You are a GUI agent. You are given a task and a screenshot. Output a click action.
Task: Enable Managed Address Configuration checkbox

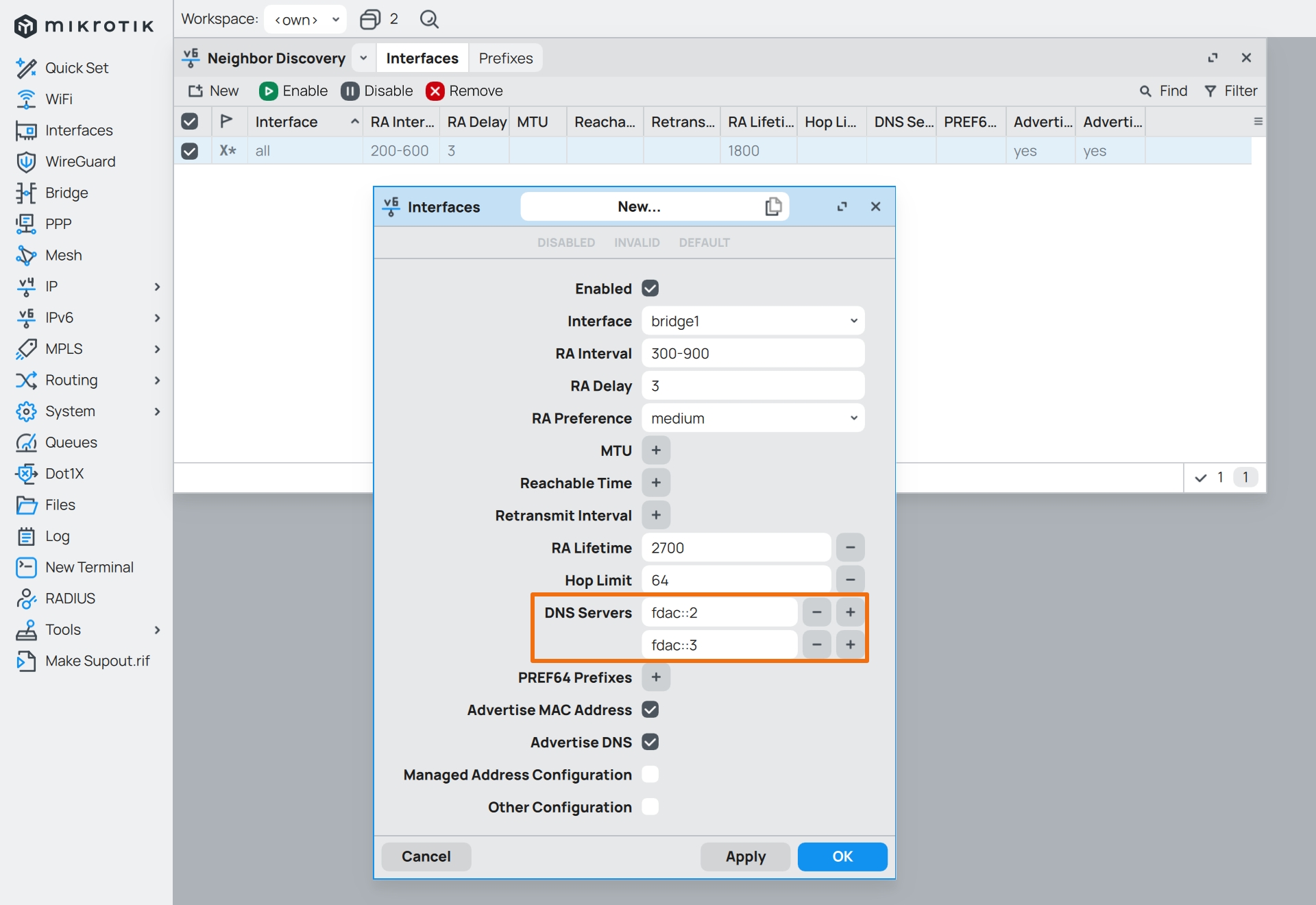(650, 775)
